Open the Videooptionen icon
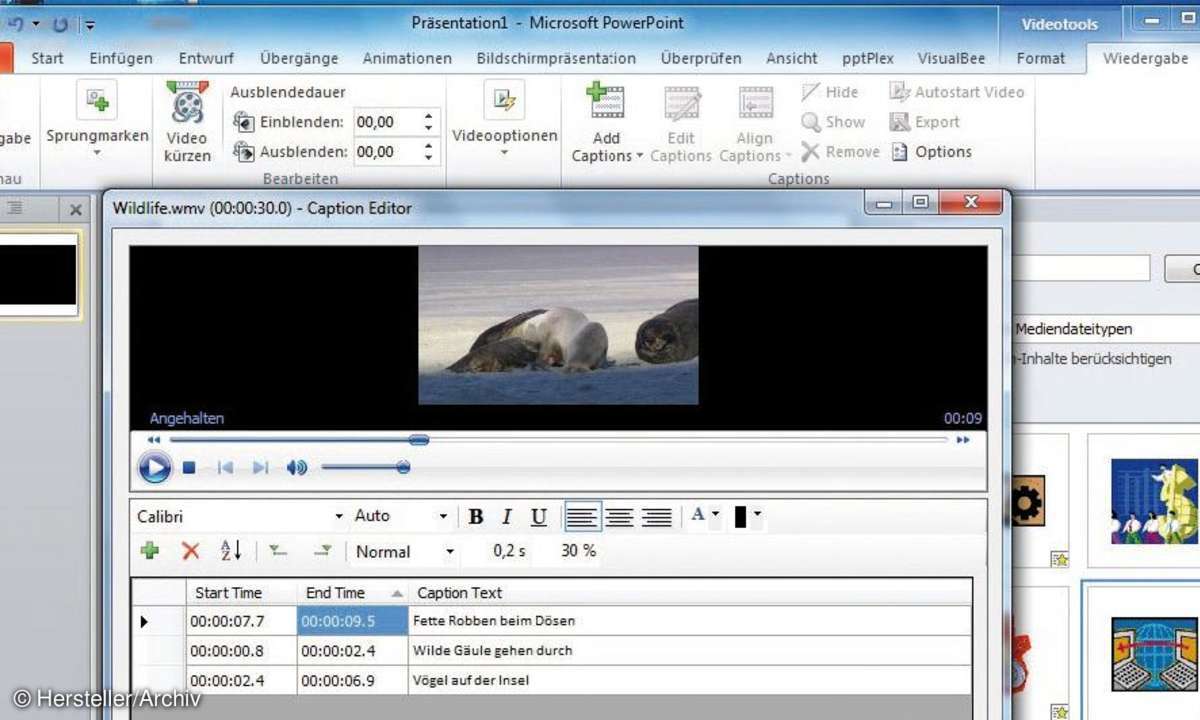1200x720 pixels. pyautogui.click(x=504, y=101)
